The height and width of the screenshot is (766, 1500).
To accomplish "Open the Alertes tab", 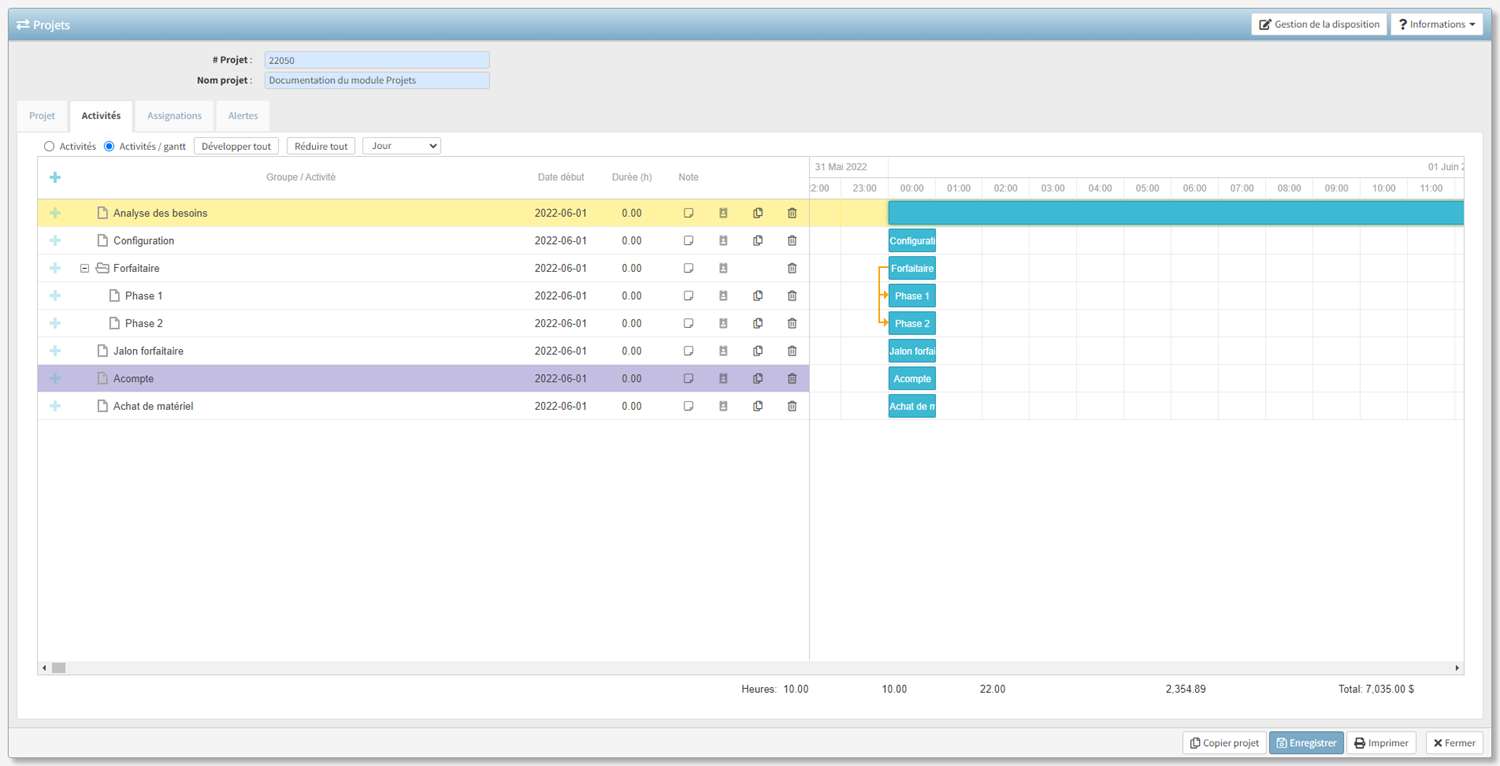I will tap(243, 116).
